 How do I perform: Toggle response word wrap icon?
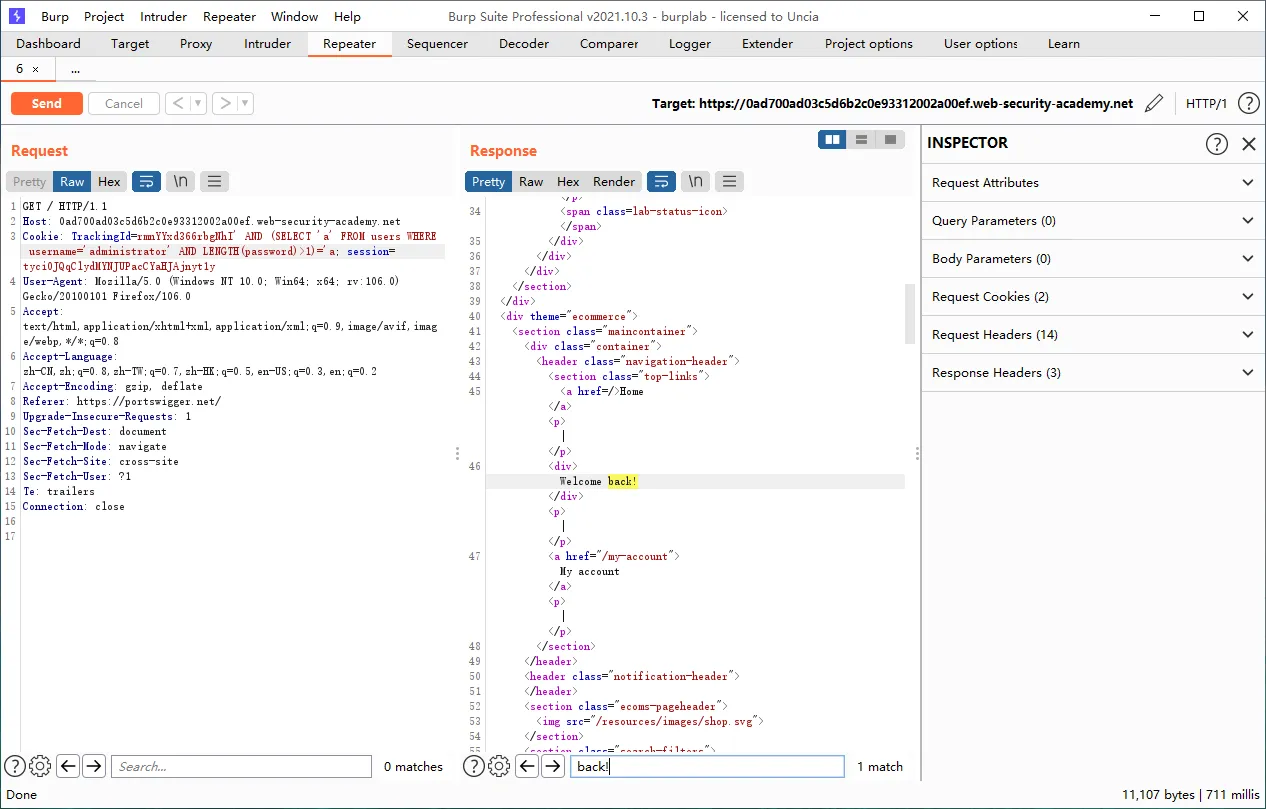pyautogui.click(x=662, y=181)
